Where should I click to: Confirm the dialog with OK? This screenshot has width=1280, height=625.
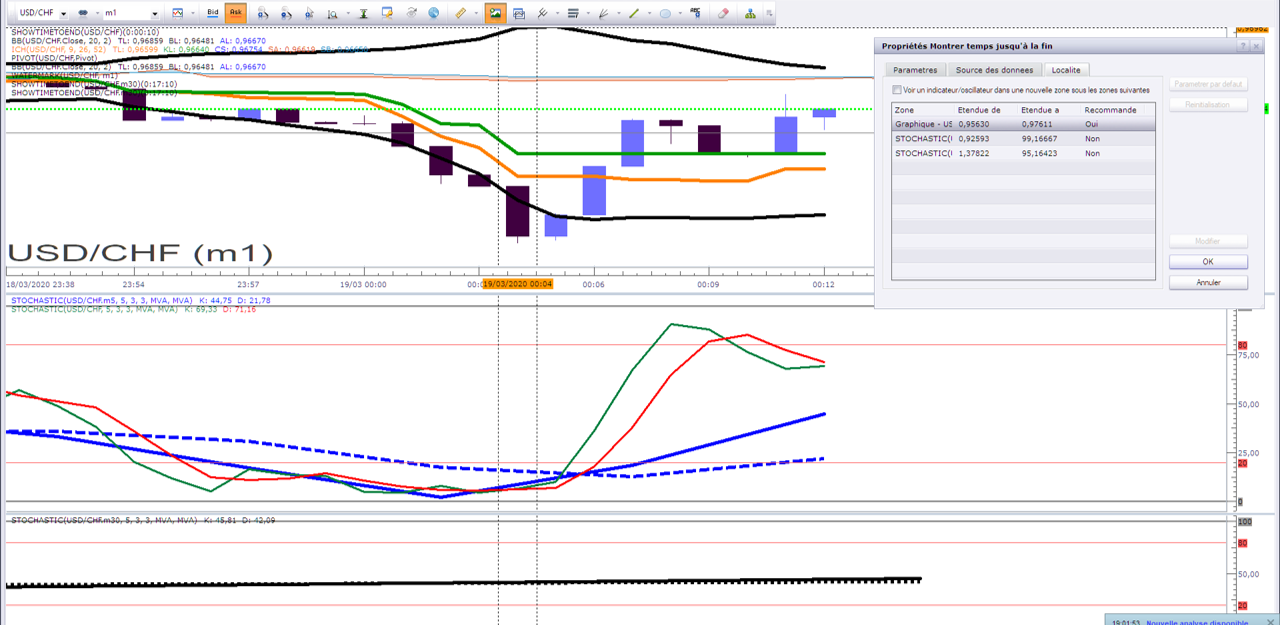coord(1208,262)
